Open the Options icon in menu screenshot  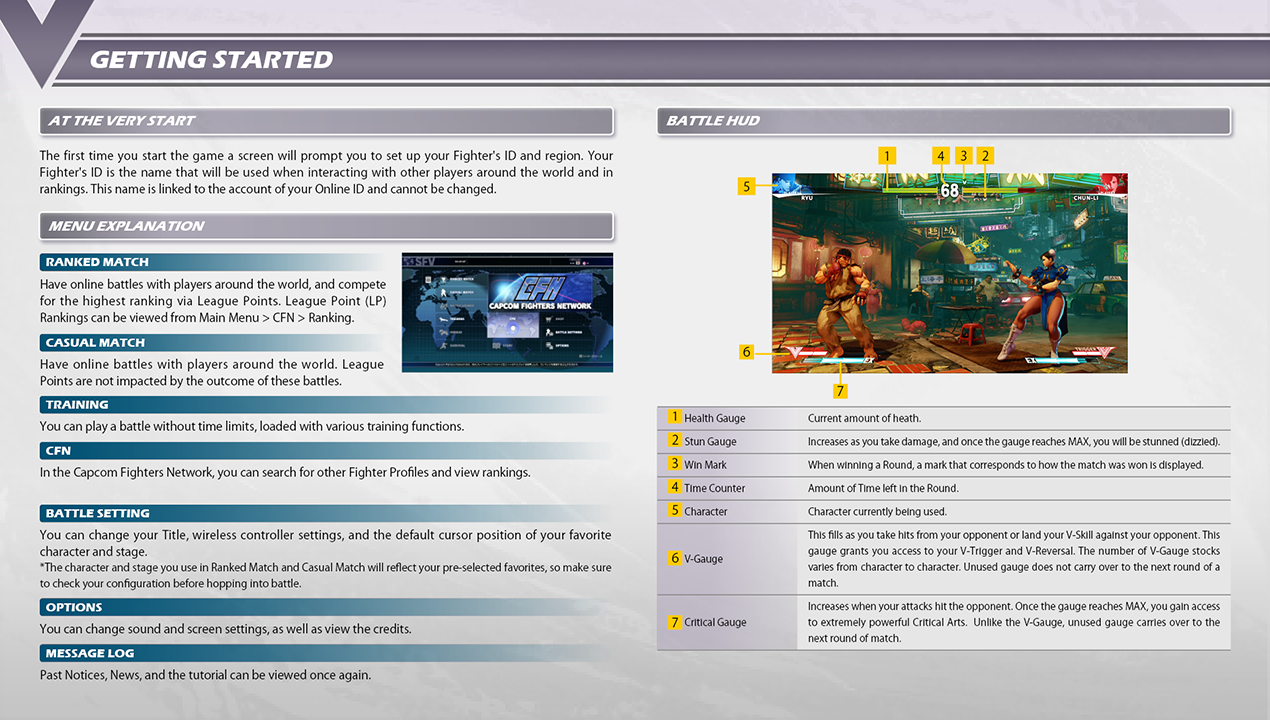point(549,346)
